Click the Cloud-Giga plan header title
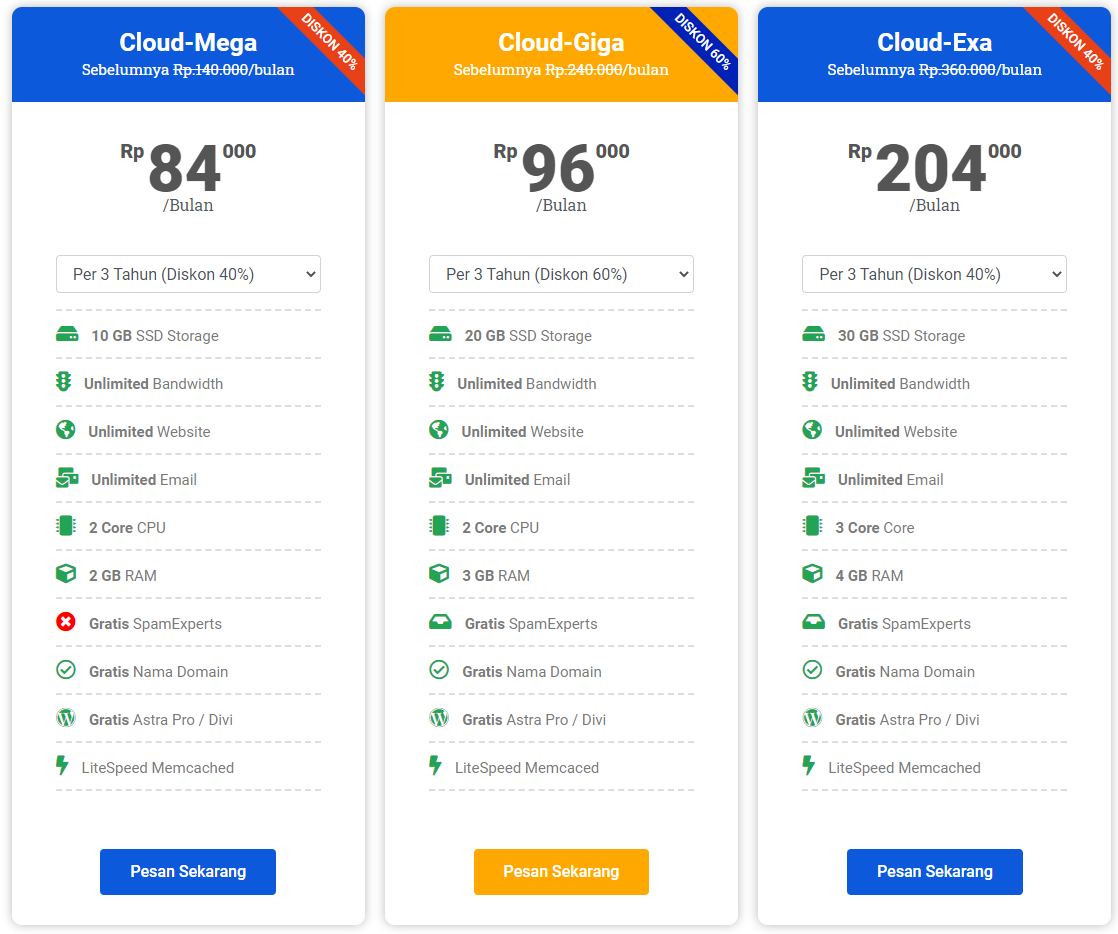The width and height of the screenshot is (1118, 934). click(561, 43)
